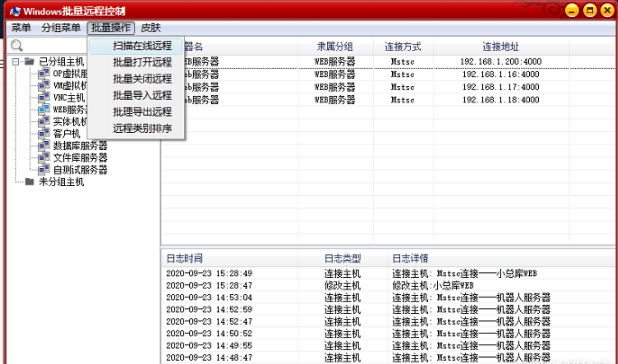Image resolution: width=618 pixels, height=364 pixels.
Task: Close the 批量操作 menu from the menu bar
Action: point(111,28)
